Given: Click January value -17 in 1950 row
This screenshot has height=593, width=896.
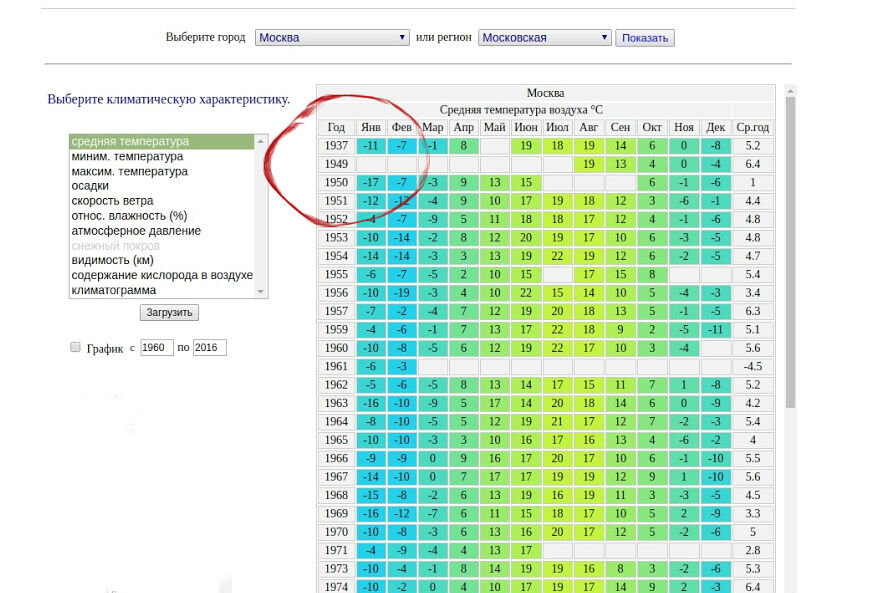Looking at the screenshot, I should (x=371, y=182).
